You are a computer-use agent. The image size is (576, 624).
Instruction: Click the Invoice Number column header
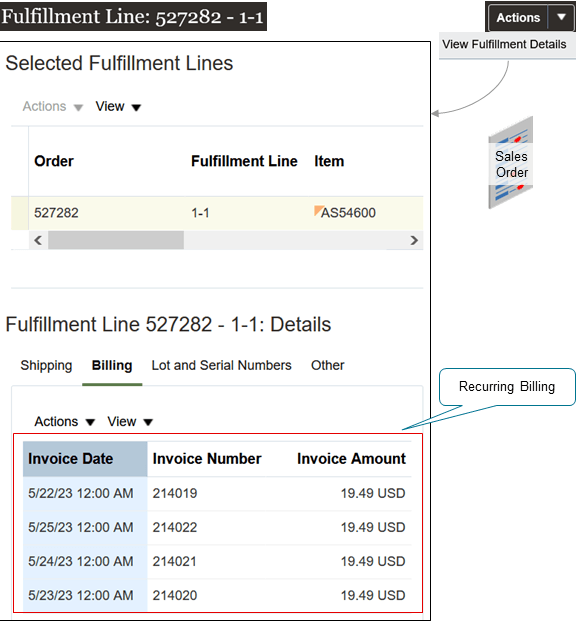207,459
